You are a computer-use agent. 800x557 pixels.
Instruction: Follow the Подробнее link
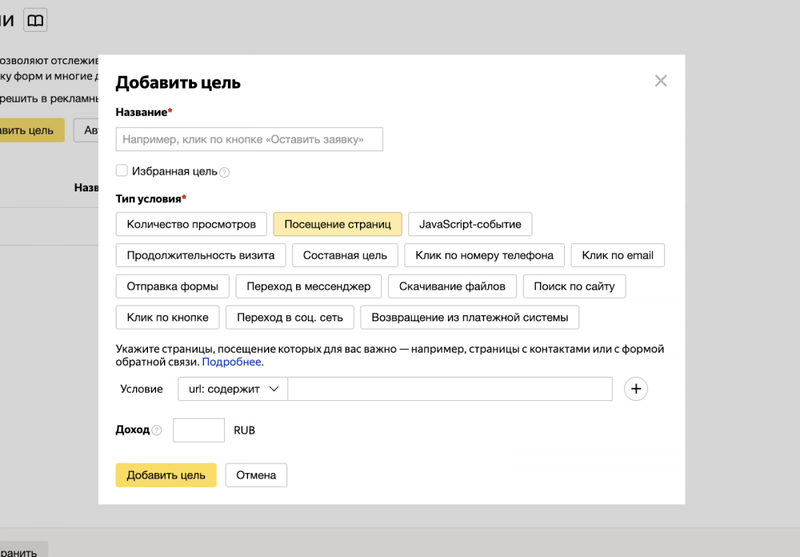click(x=232, y=362)
